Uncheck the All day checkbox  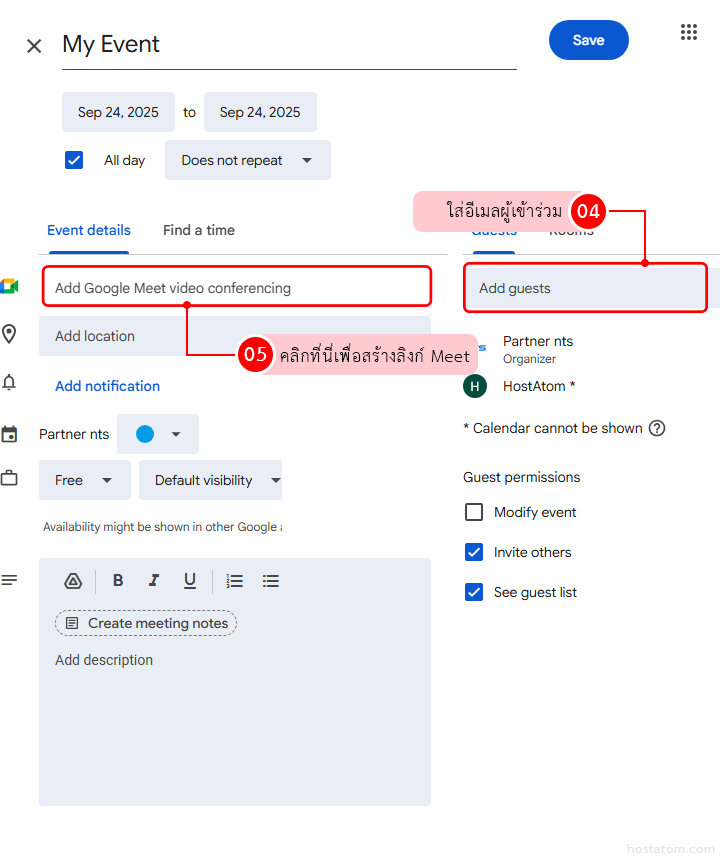click(74, 160)
